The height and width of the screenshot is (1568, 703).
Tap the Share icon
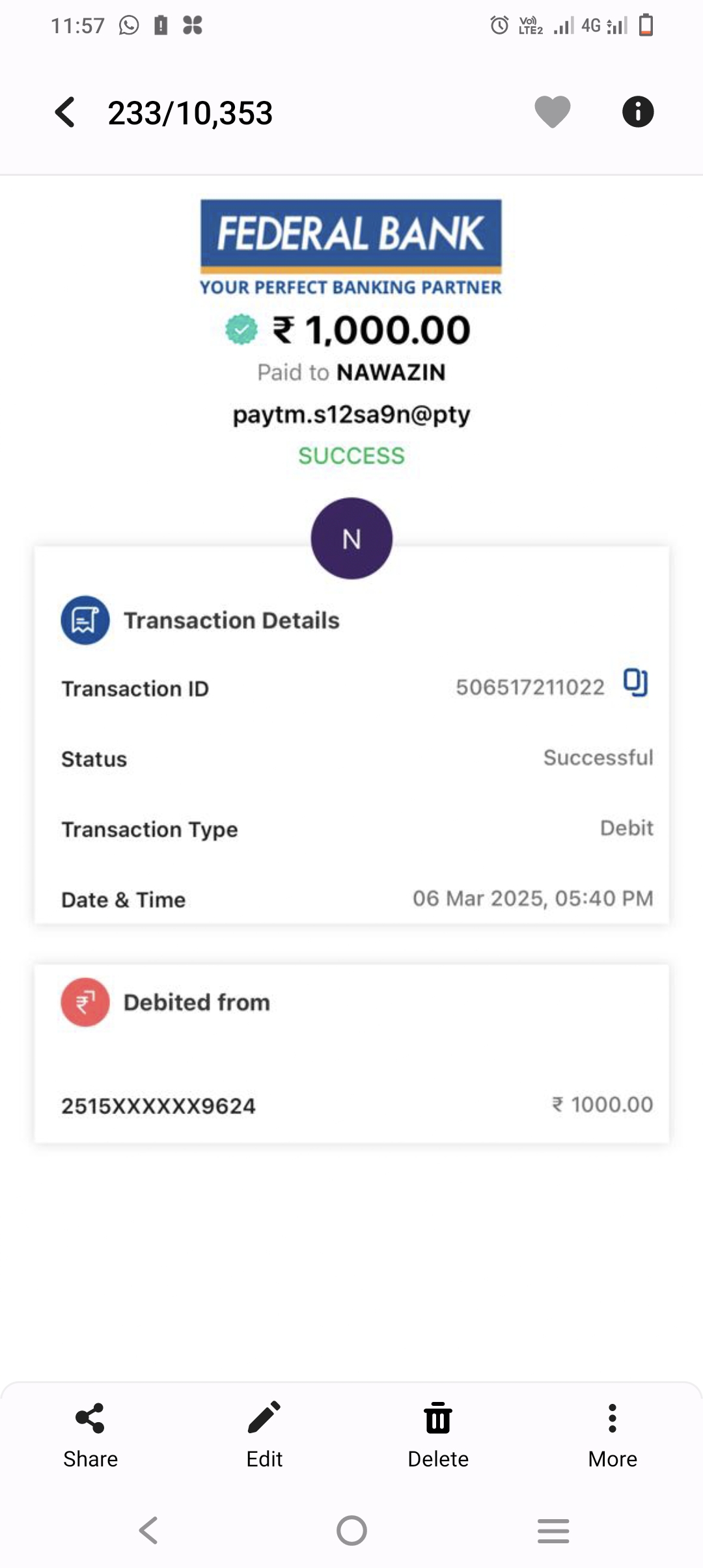pyautogui.click(x=90, y=1418)
